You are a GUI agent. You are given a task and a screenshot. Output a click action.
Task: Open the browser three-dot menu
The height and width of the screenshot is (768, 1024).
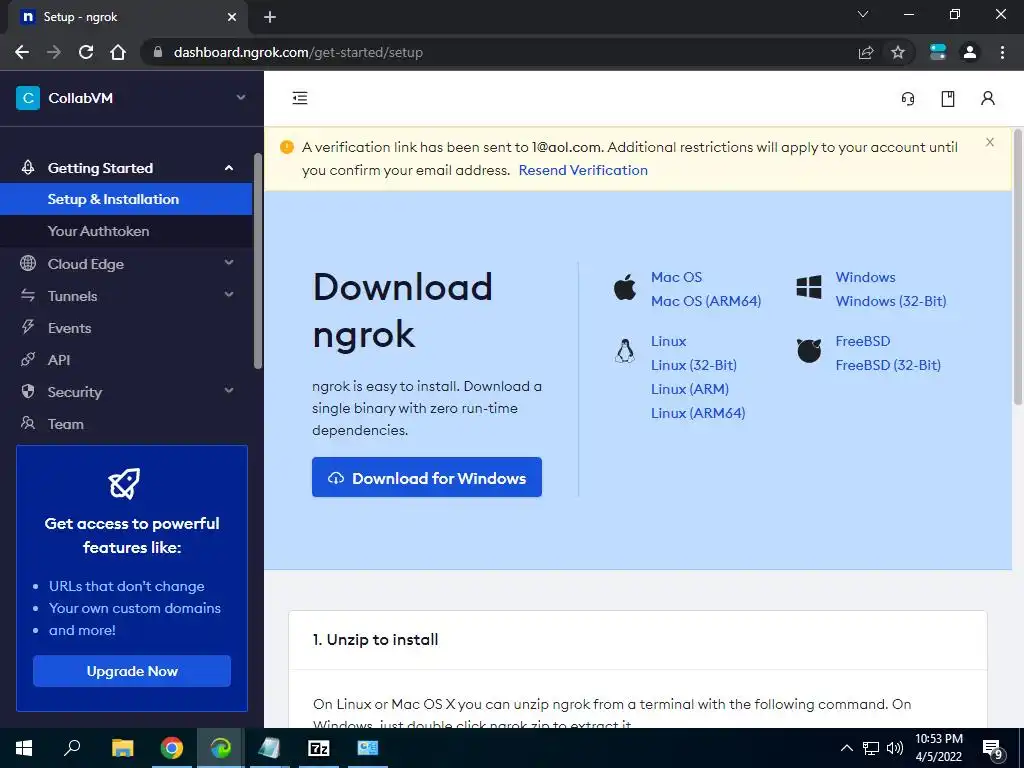1002,52
